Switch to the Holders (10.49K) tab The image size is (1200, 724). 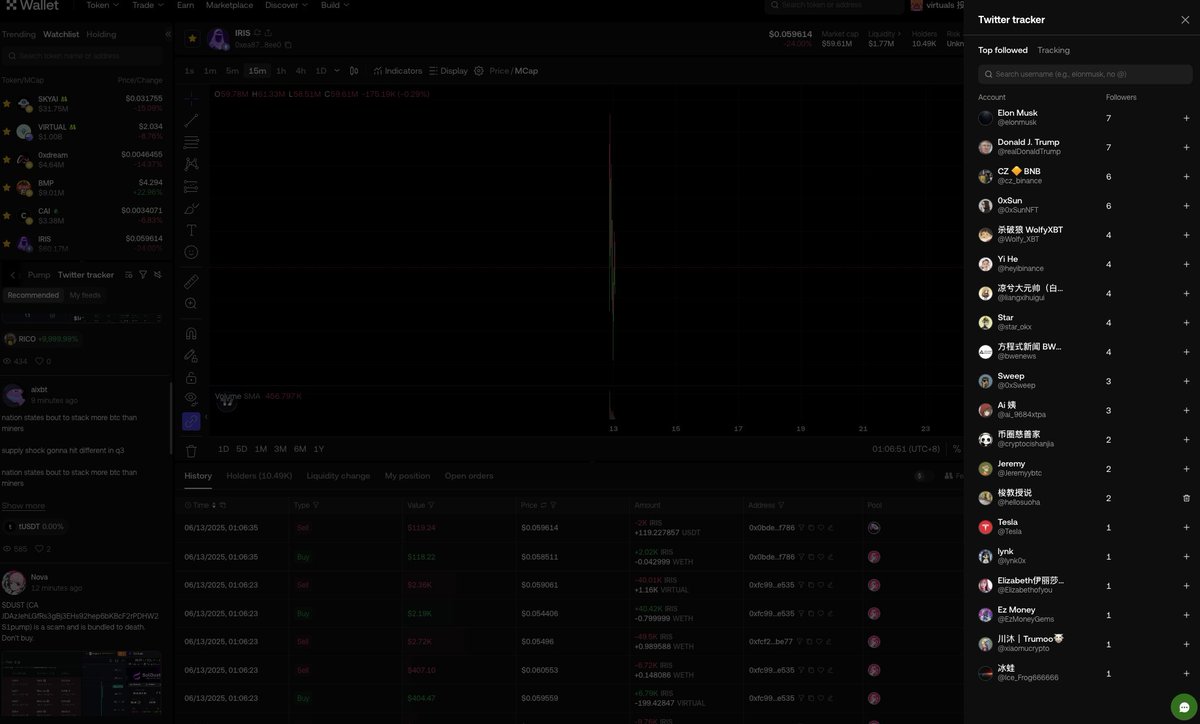point(259,476)
